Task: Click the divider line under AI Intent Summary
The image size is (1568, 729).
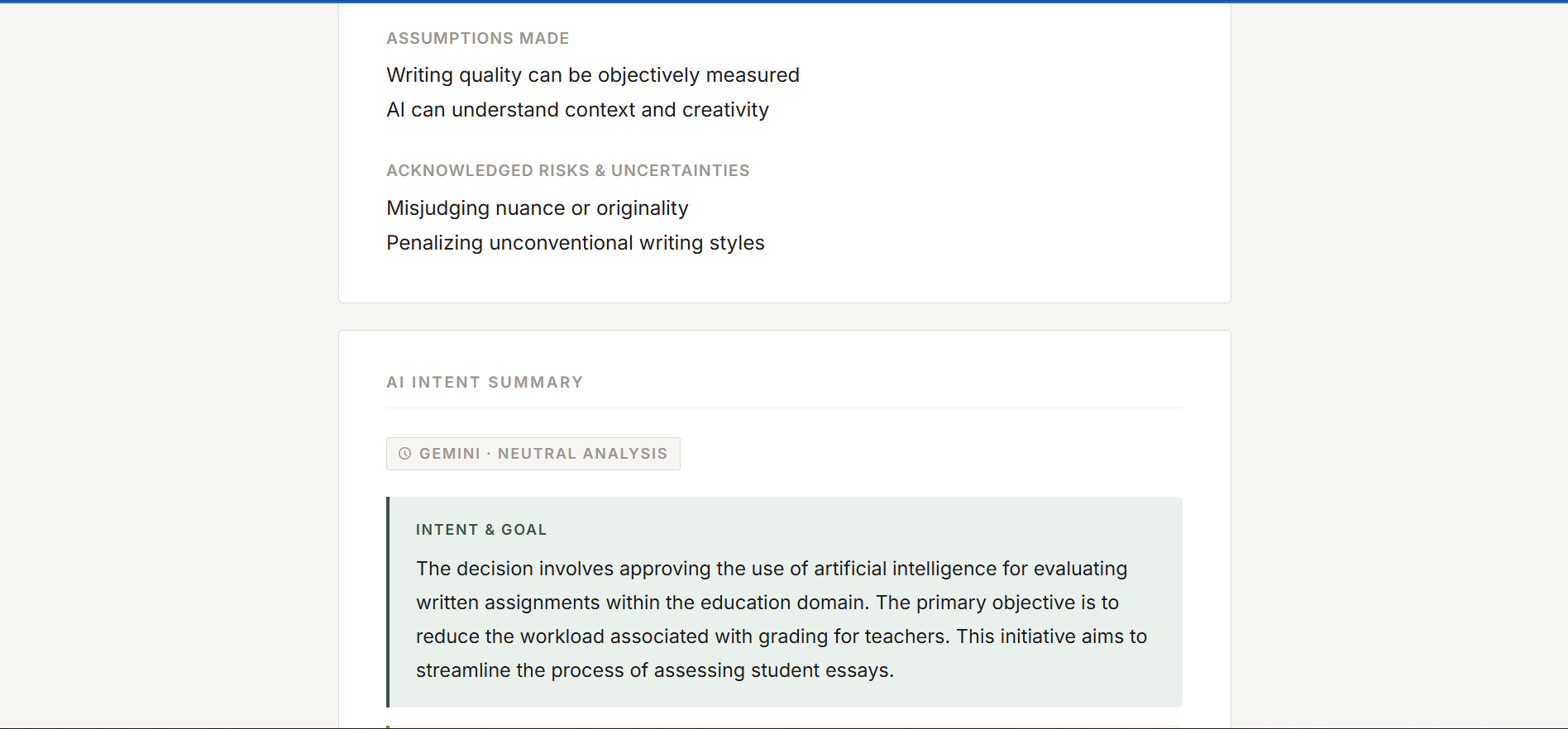Action: click(784, 407)
